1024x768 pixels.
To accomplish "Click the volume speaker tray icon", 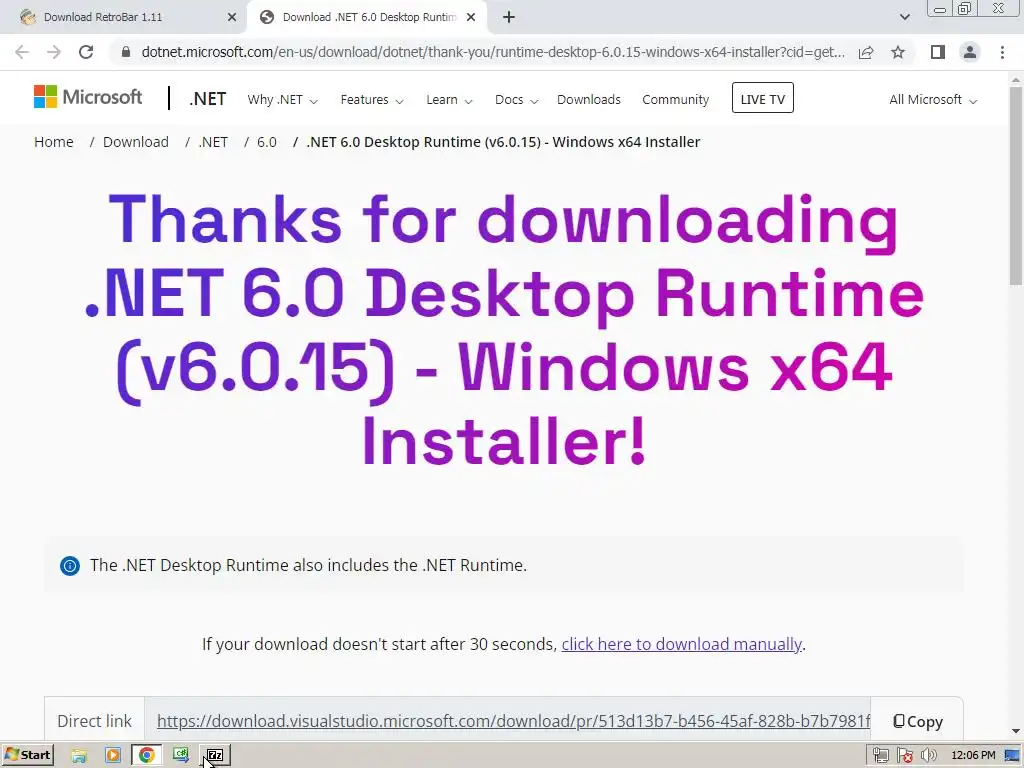I will (928, 756).
